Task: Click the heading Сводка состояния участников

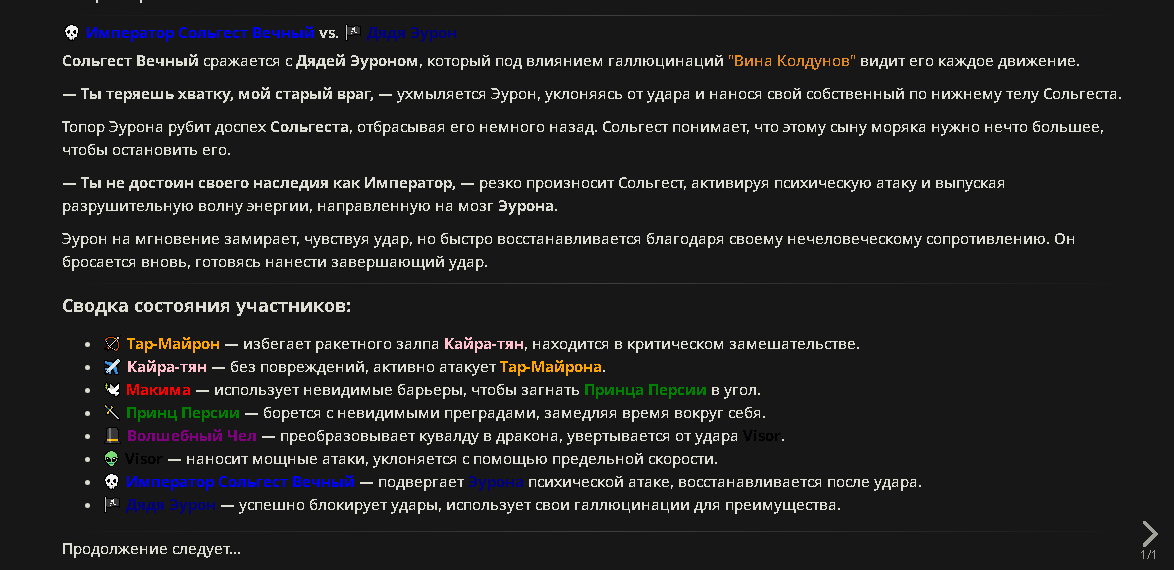Action: point(207,306)
